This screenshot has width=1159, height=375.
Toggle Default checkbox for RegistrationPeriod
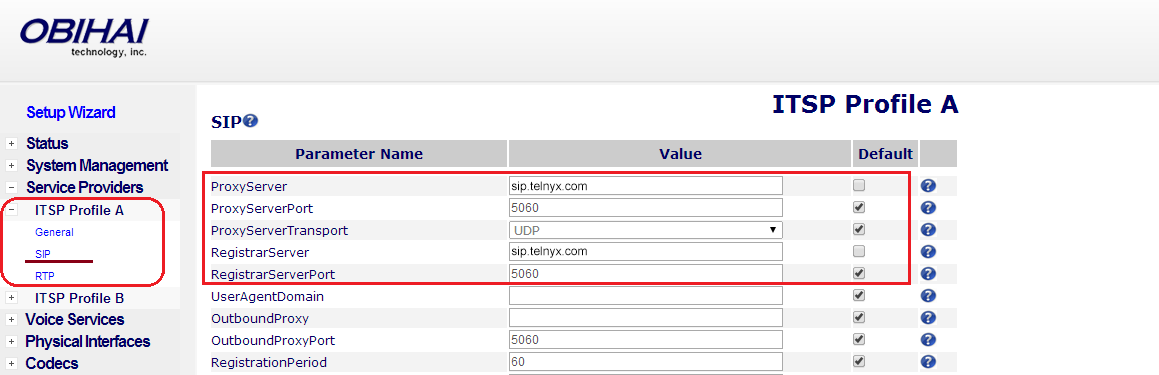(x=858, y=362)
